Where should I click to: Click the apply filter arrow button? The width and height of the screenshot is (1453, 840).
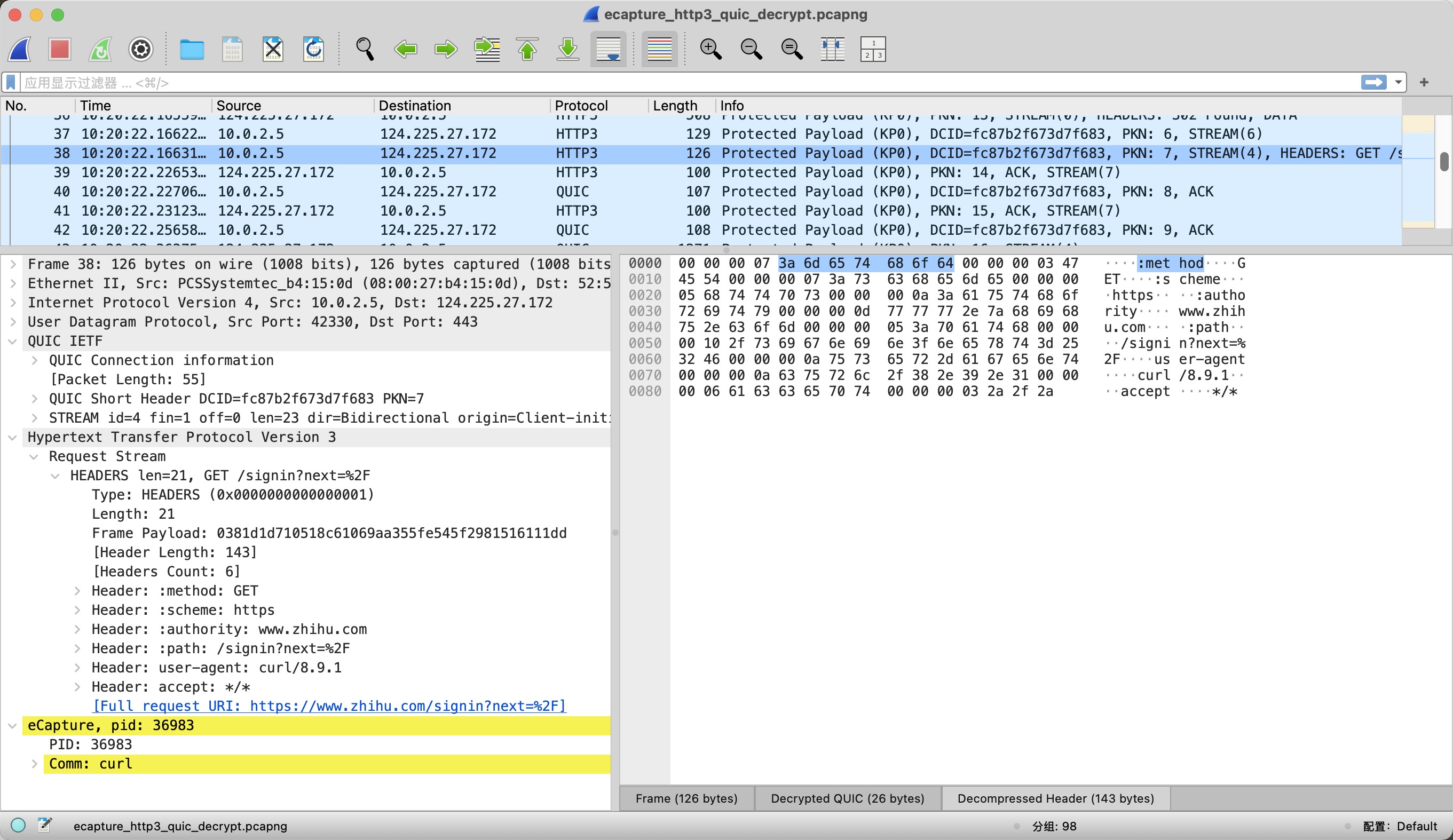[1373, 82]
